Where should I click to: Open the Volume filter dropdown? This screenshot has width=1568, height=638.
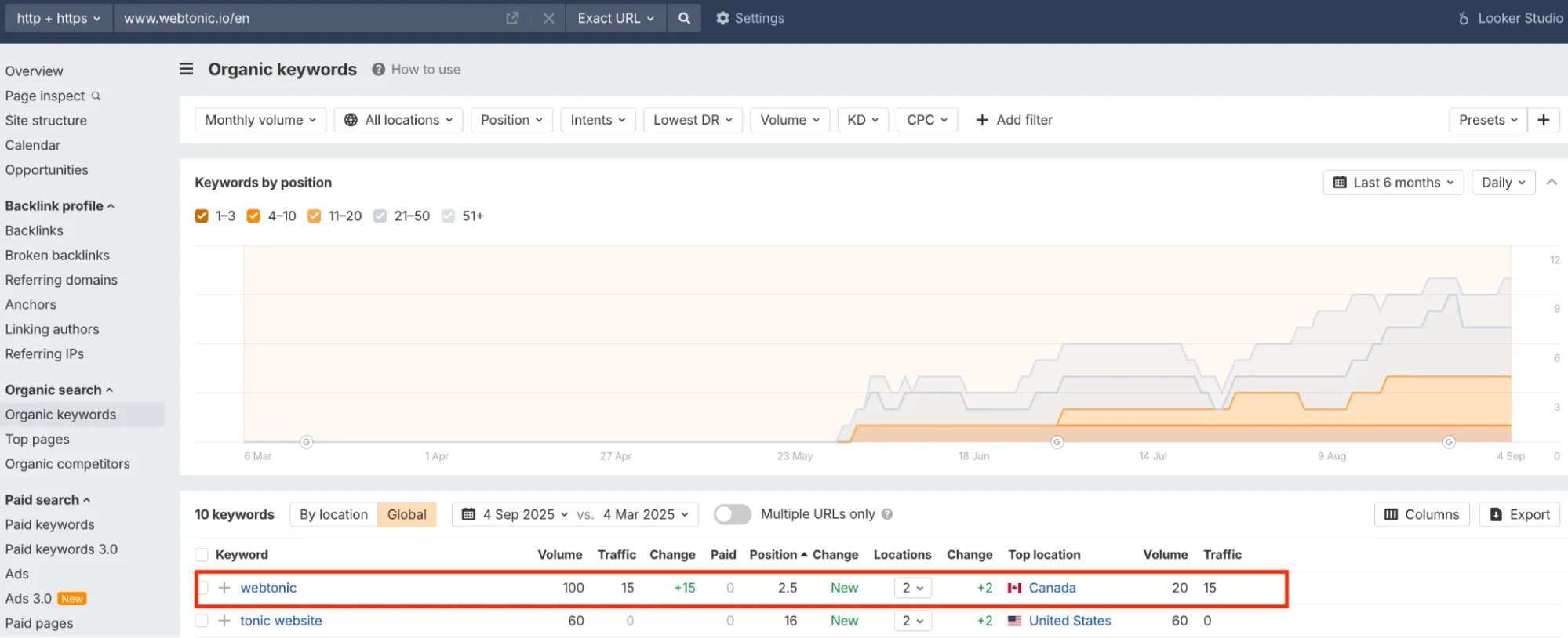(x=790, y=120)
